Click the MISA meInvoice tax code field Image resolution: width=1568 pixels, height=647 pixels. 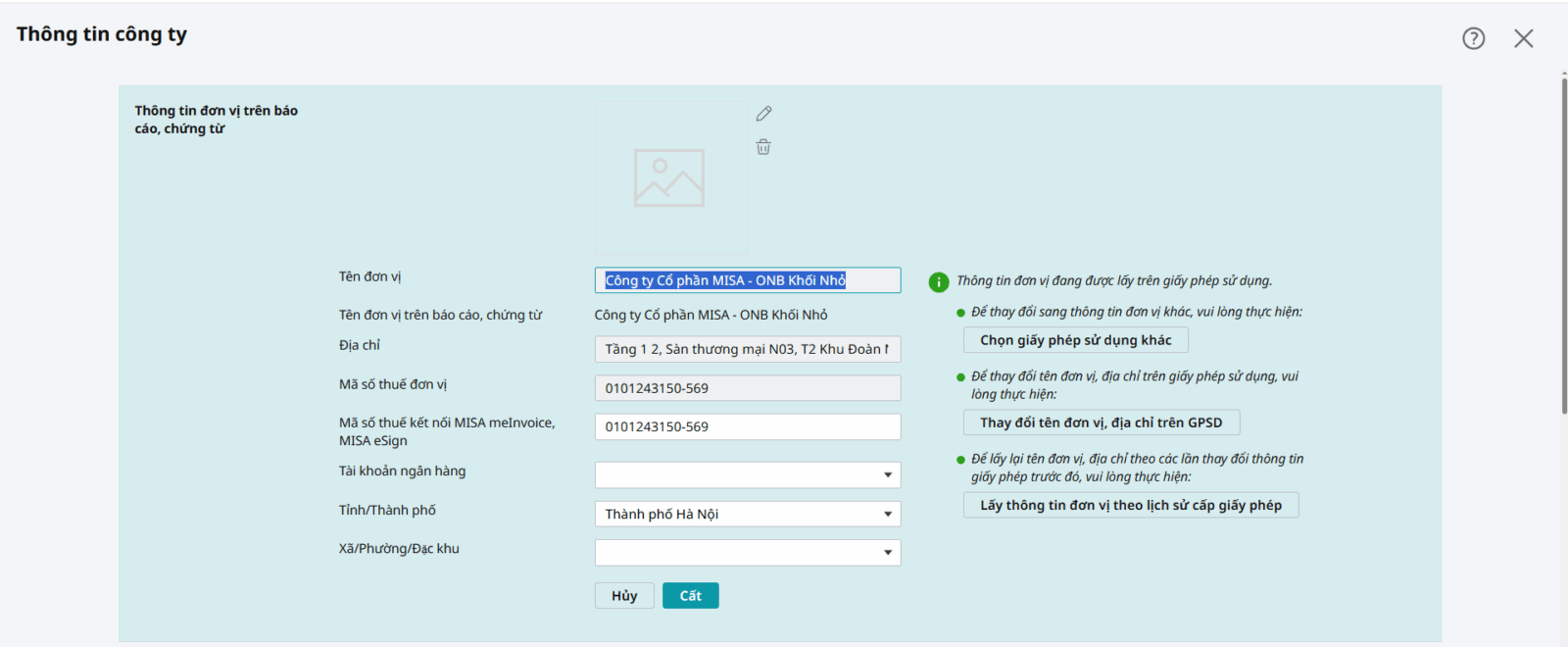click(748, 426)
